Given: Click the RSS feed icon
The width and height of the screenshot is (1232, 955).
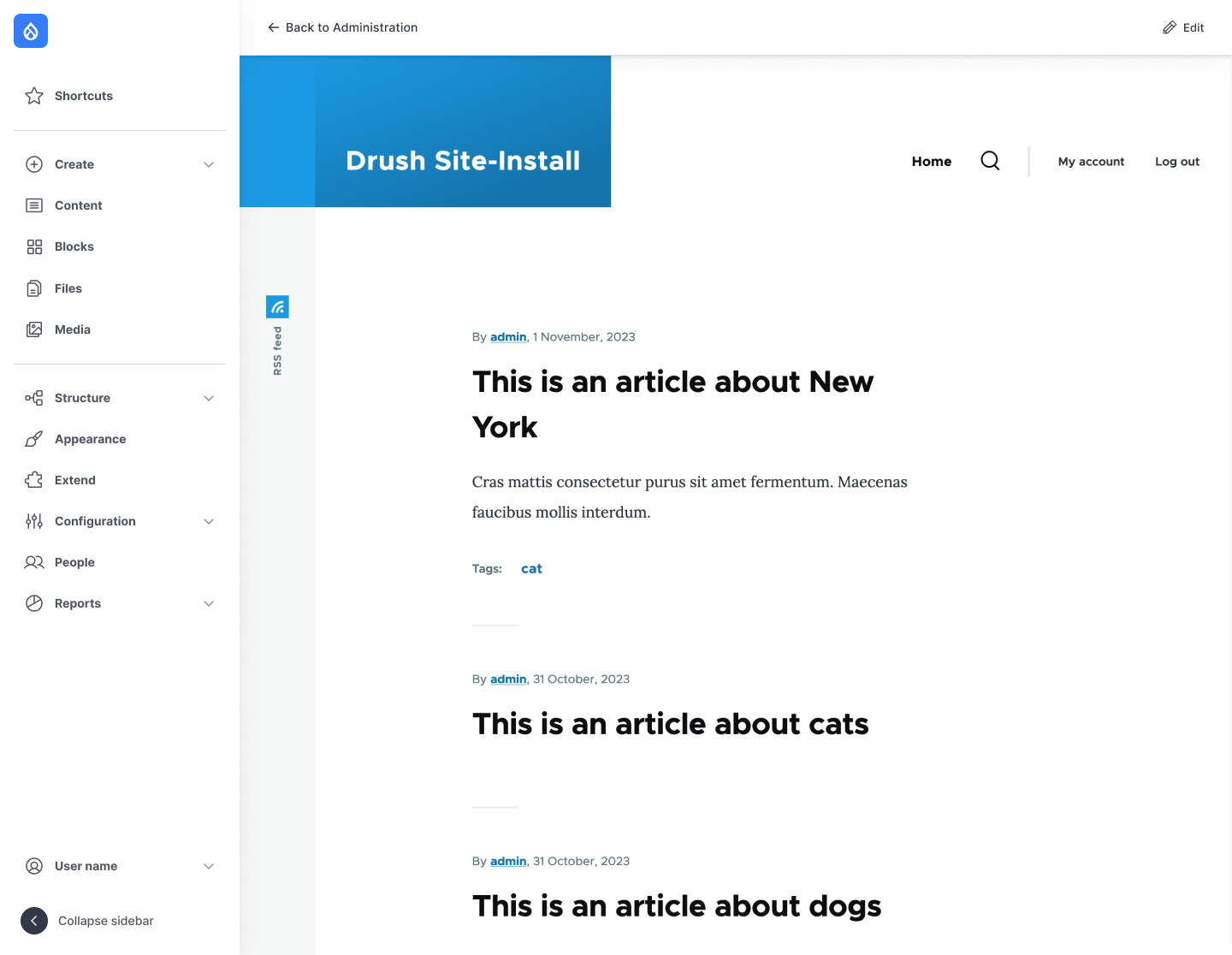Looking at the screenshot, I should [277, 306].
